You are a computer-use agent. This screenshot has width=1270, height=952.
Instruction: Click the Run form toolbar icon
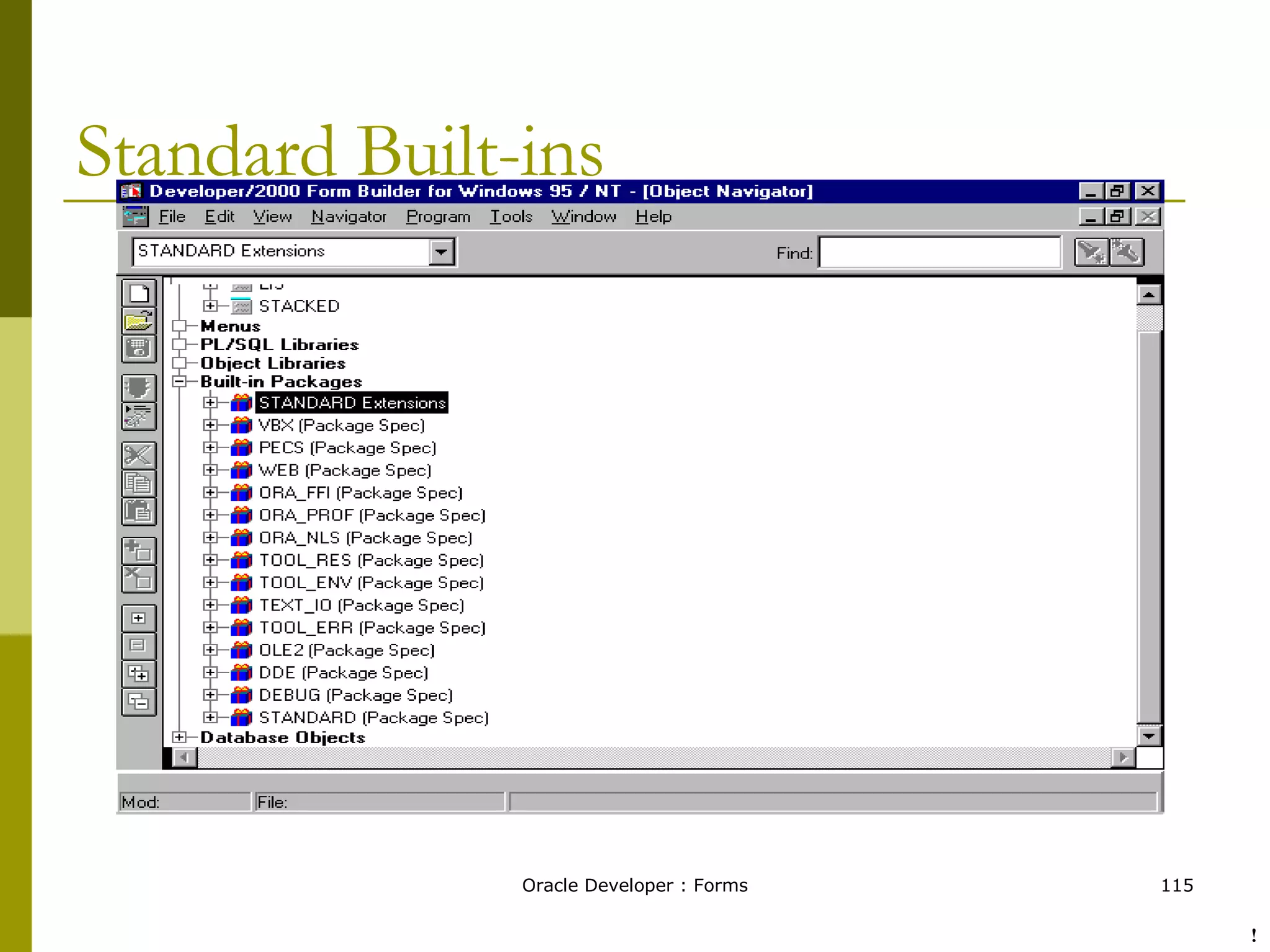(138, 389)
